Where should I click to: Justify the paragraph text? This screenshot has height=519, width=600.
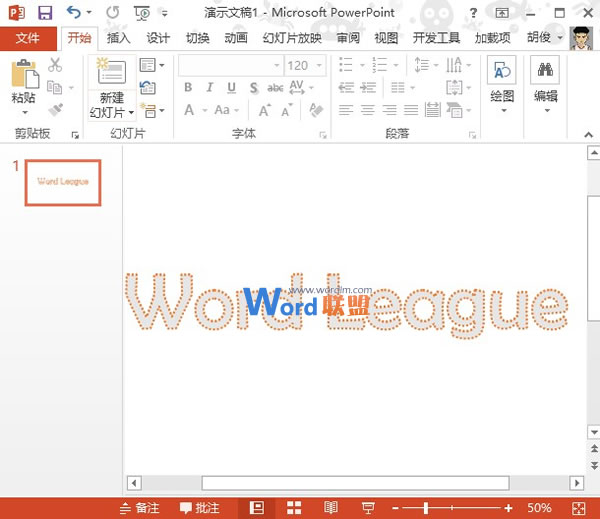coord(411,110)
